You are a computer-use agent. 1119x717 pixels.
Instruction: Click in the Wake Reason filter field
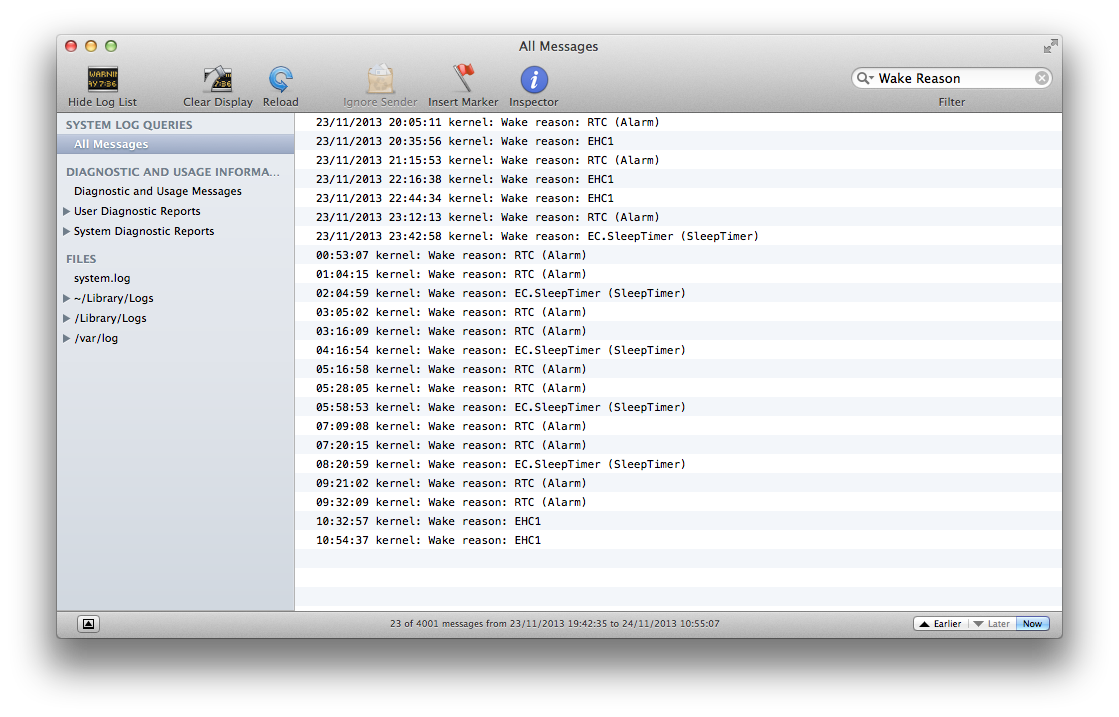coord(954,78)
